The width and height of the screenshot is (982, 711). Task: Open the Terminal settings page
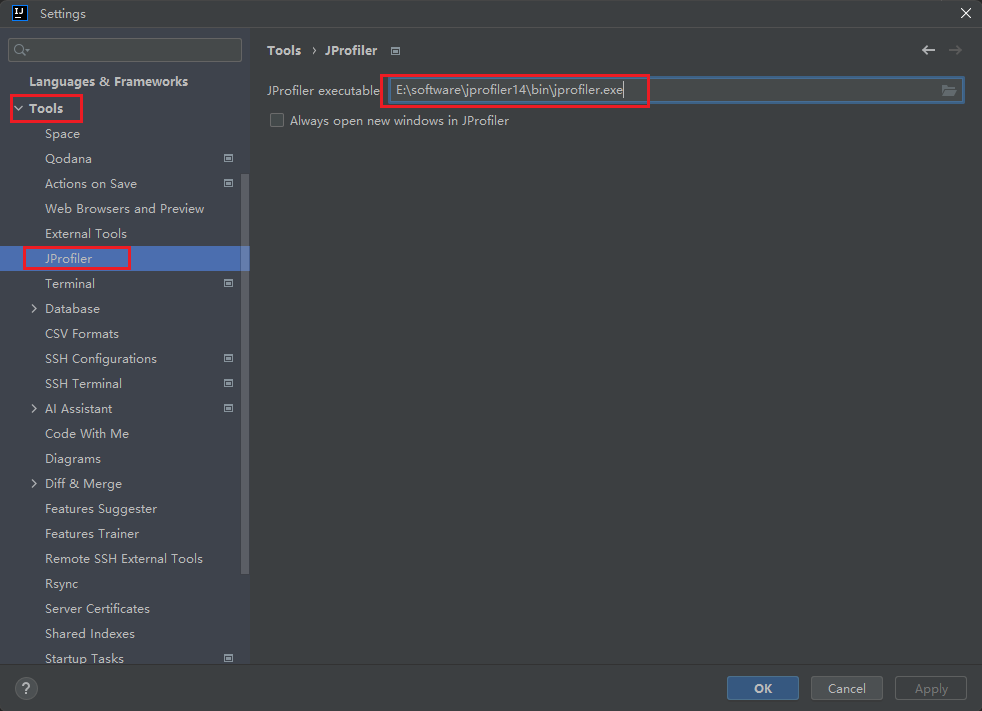click(70, 284)
